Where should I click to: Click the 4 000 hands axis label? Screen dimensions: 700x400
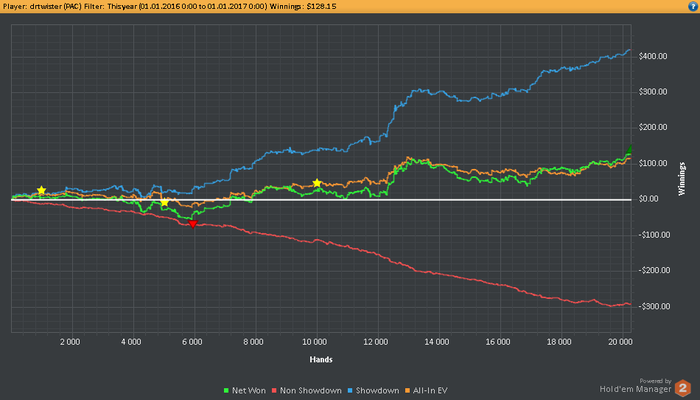coord(131,342)
